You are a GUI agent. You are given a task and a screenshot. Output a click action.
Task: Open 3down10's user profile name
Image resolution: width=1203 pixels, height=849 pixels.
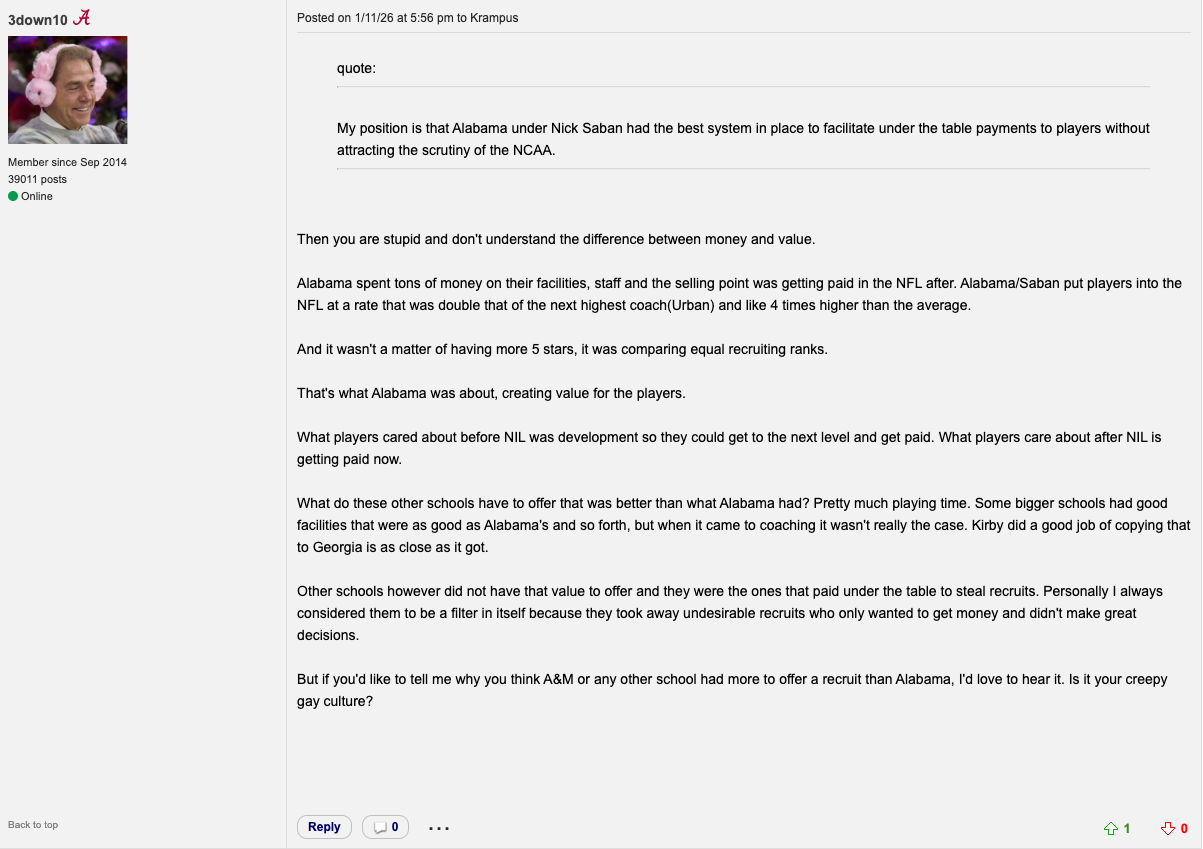point(38,19)
